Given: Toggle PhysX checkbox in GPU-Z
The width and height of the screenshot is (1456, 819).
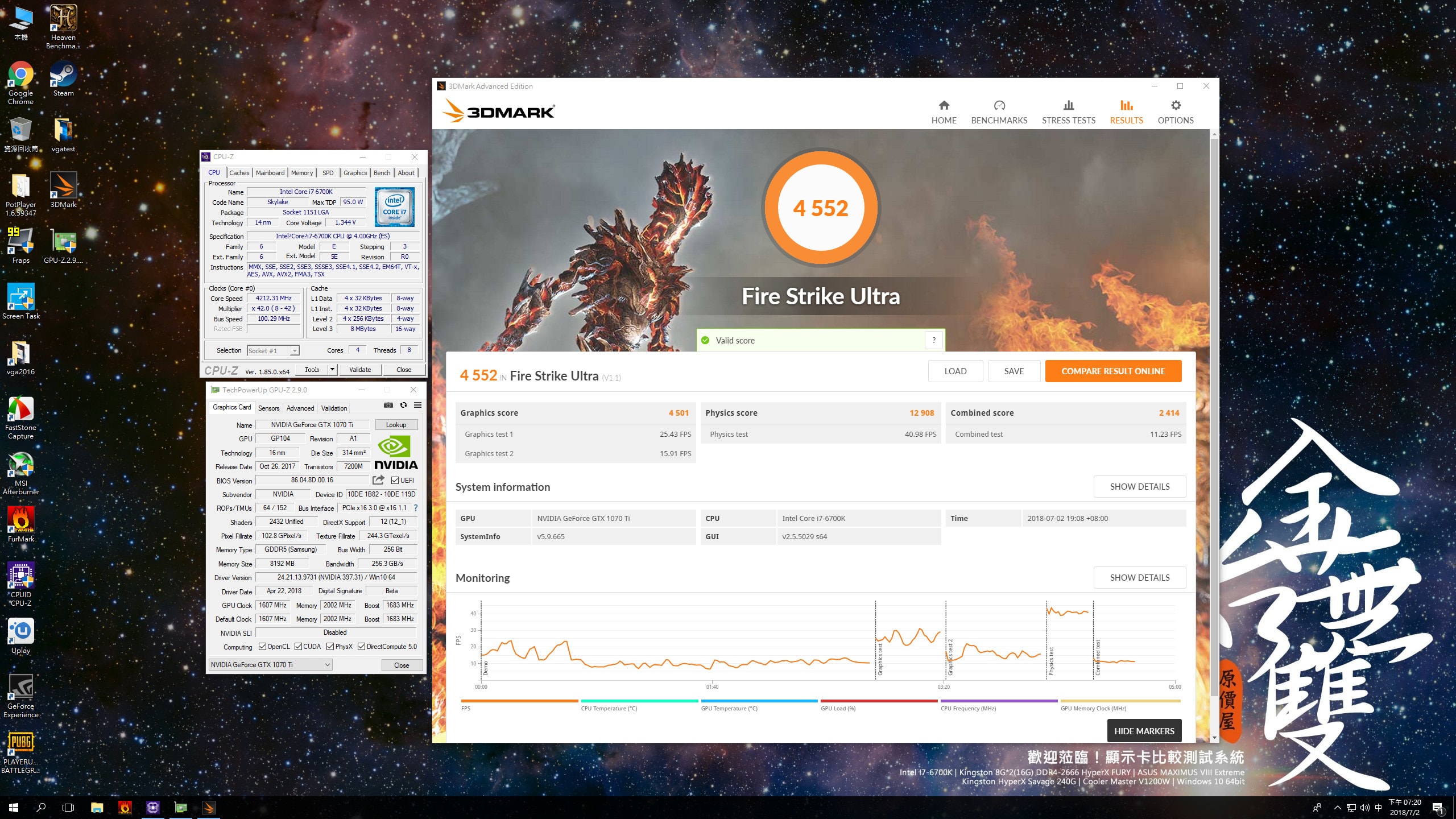Looking at the screenshot, I should point(330,647).
